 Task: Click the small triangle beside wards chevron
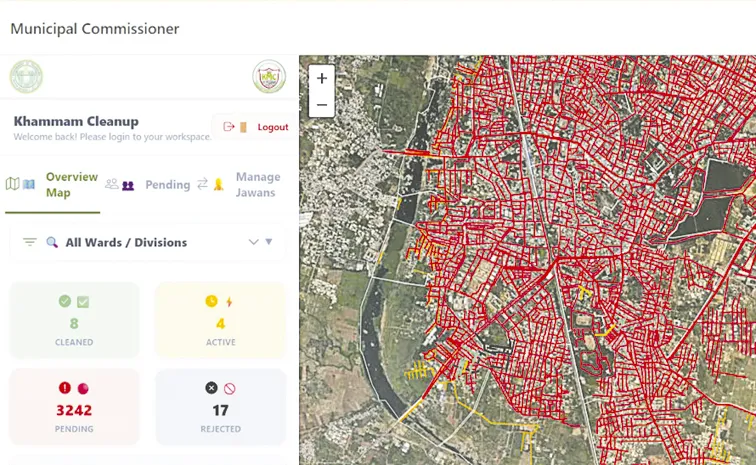[269, 241]
